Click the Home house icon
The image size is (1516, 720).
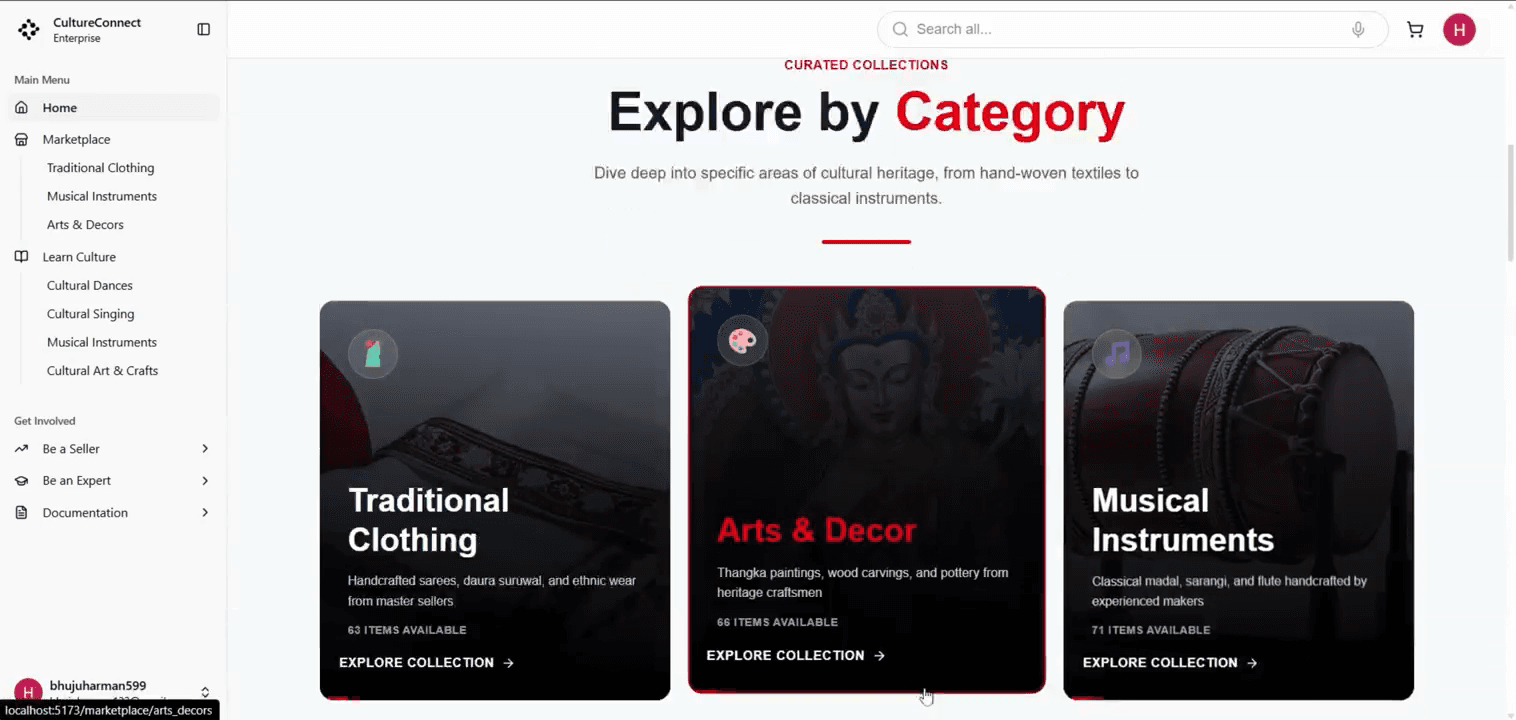click(21, 108)
